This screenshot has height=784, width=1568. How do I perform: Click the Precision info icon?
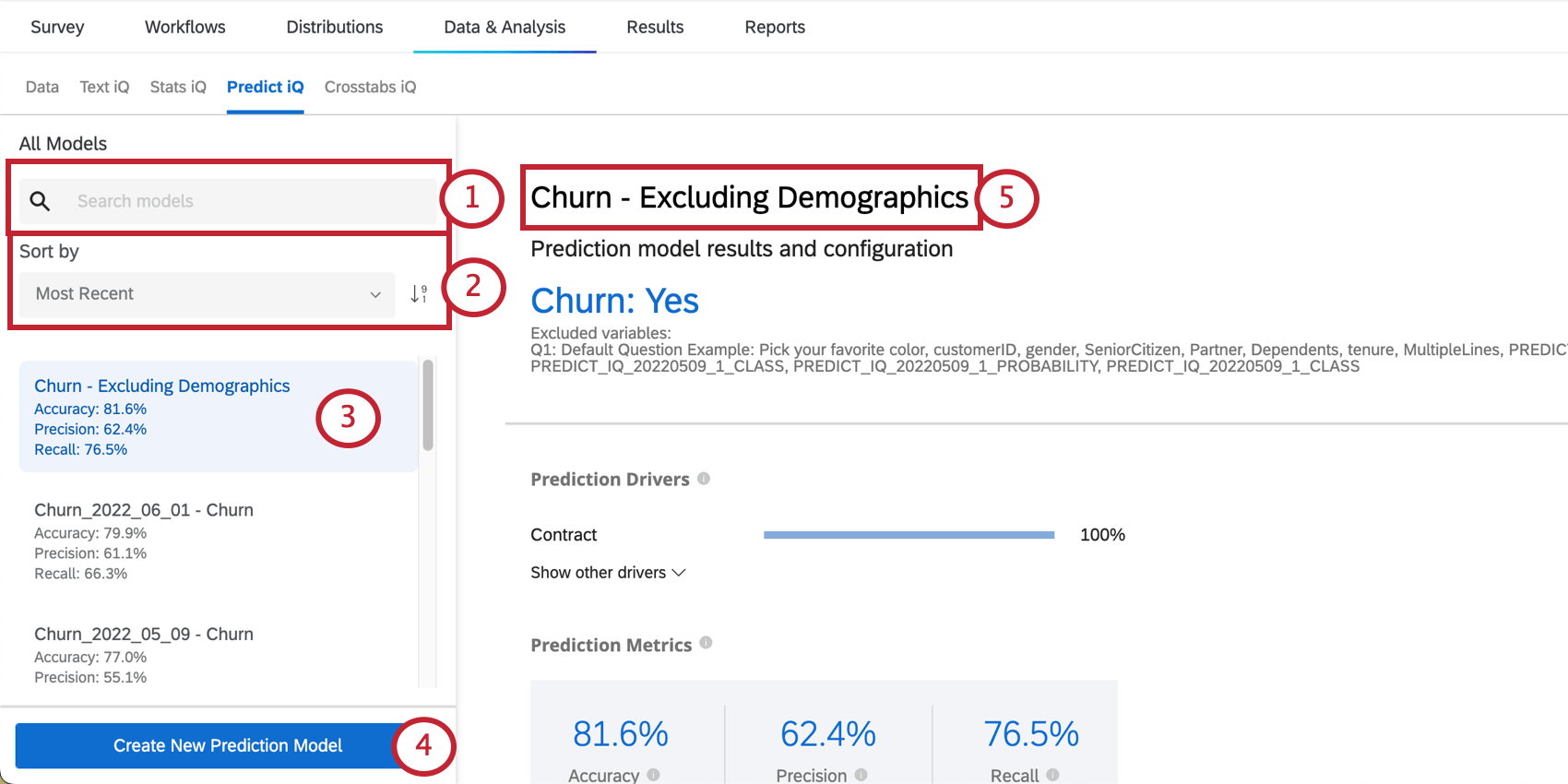pos(861,775)
